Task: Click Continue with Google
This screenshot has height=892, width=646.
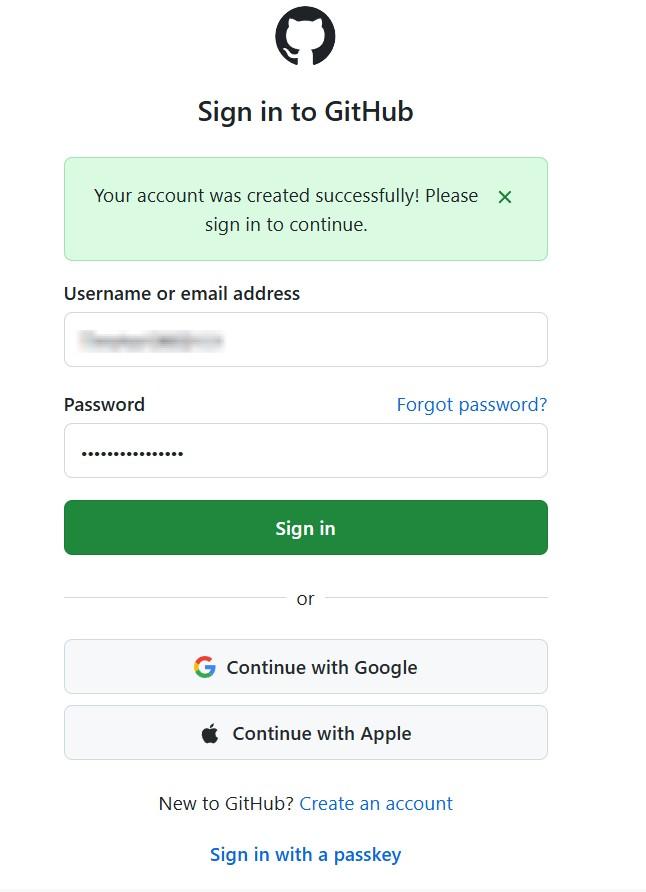Action: (305, 667)
